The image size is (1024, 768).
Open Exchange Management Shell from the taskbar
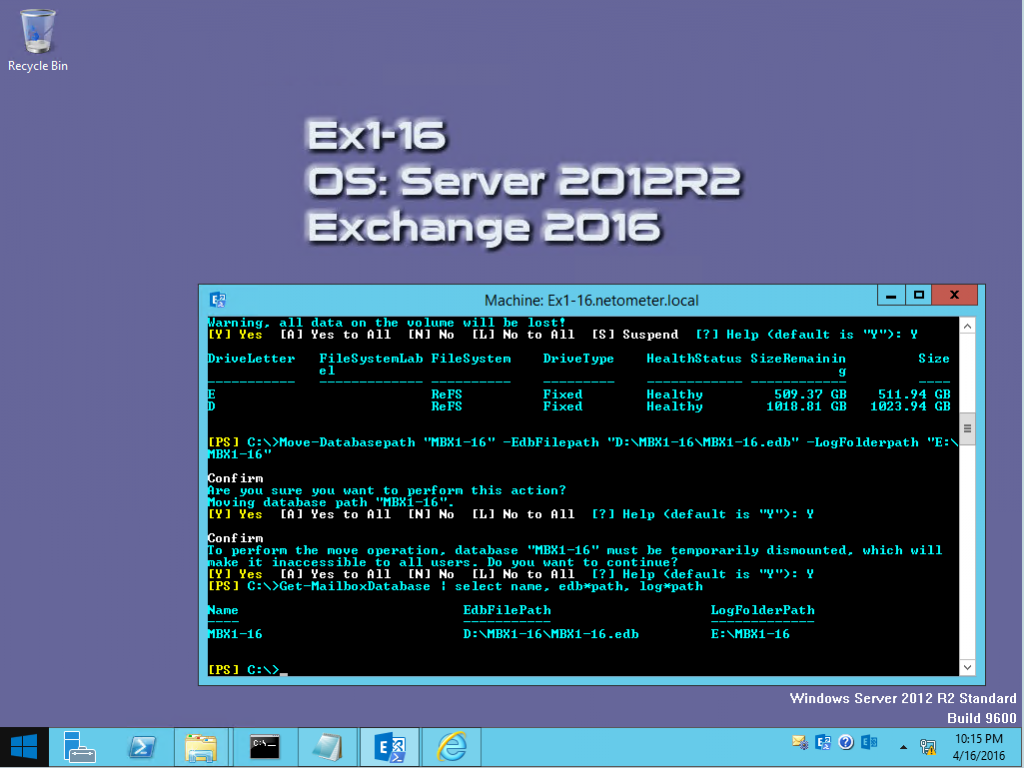pos(389,746)
